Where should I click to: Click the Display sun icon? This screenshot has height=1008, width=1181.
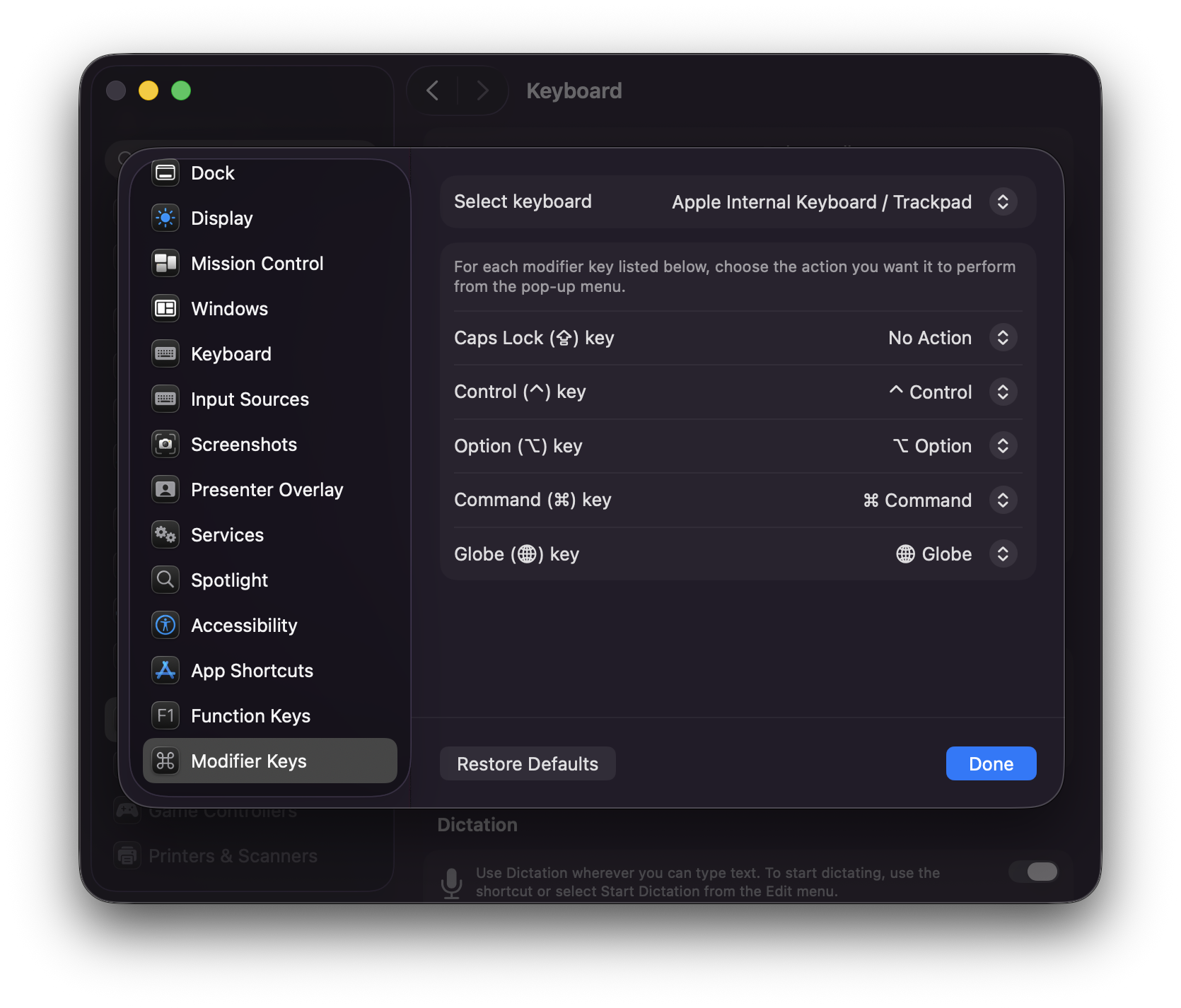pyautogui.click(x=165, y=218)
